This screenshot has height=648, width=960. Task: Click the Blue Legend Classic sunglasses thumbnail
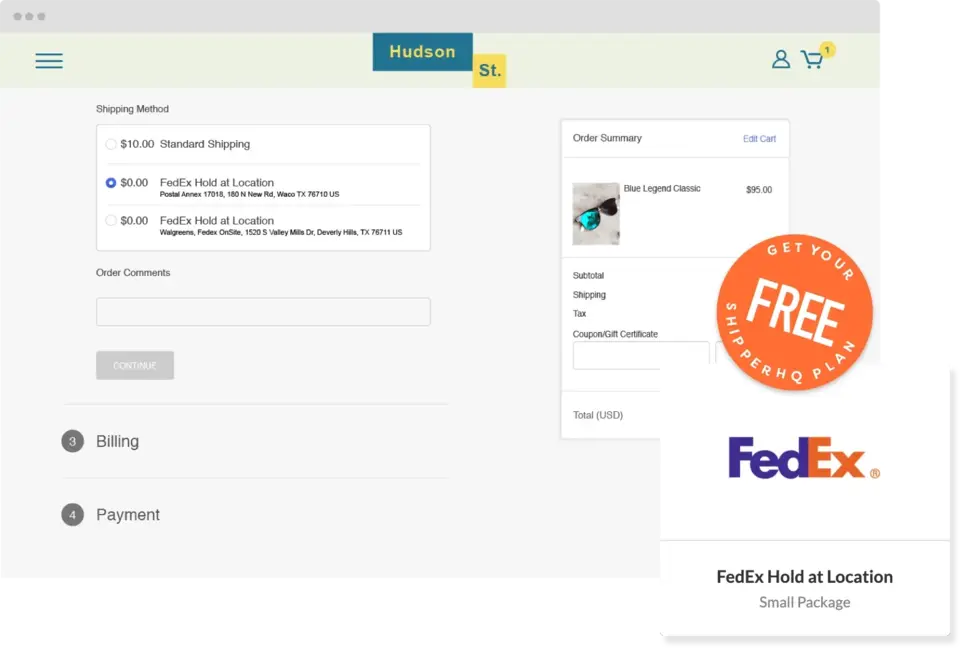tap(596, 214)
